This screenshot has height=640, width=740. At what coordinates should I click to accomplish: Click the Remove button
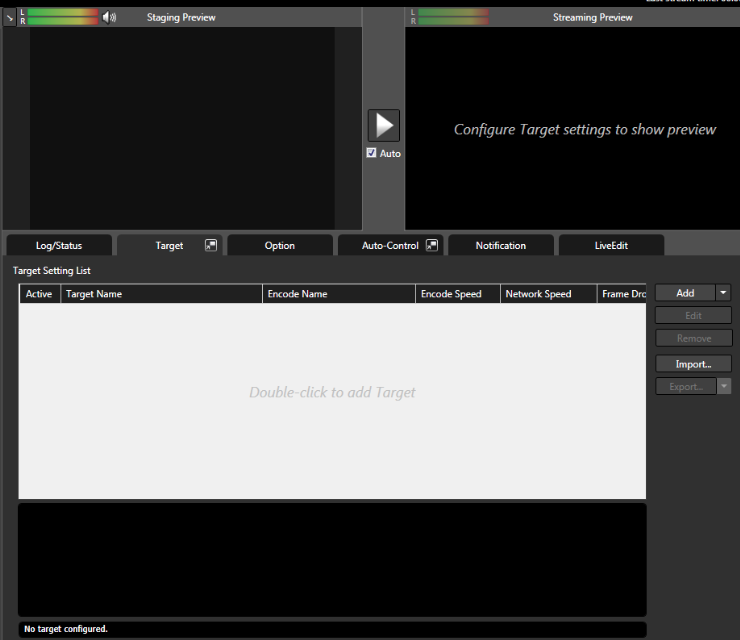coord(694,338)
